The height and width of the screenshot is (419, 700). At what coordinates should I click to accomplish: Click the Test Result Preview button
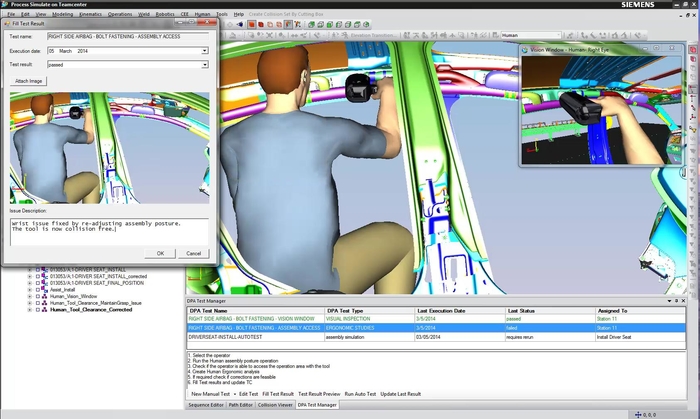point(319,394)
